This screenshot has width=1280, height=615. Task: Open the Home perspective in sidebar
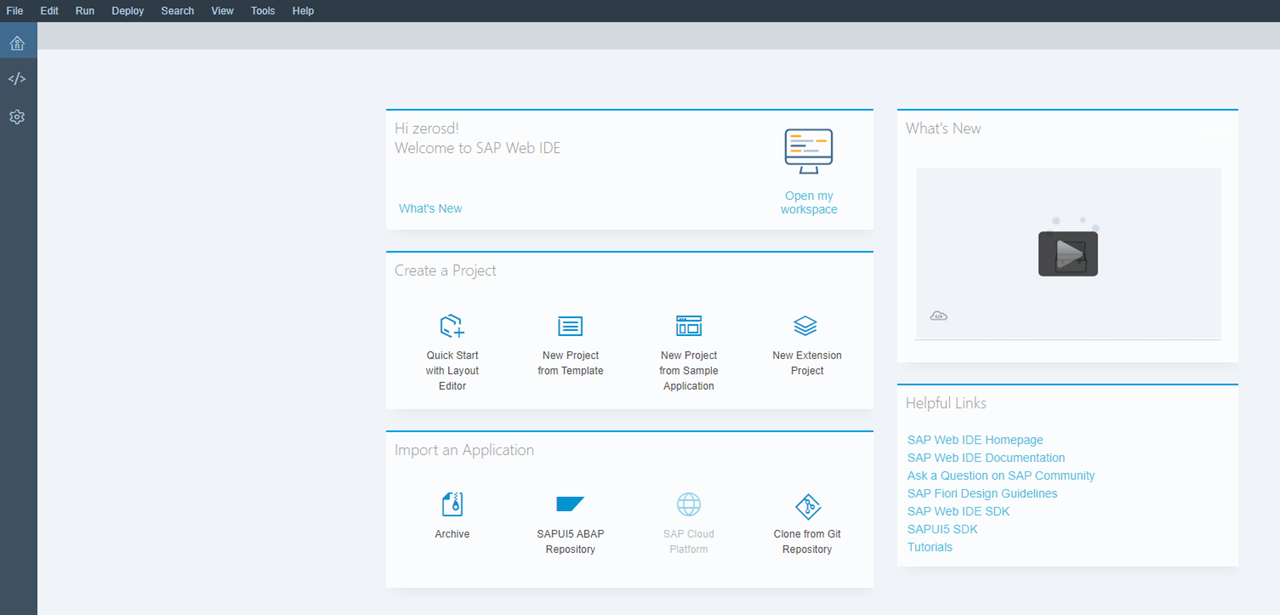pos(17,42)
